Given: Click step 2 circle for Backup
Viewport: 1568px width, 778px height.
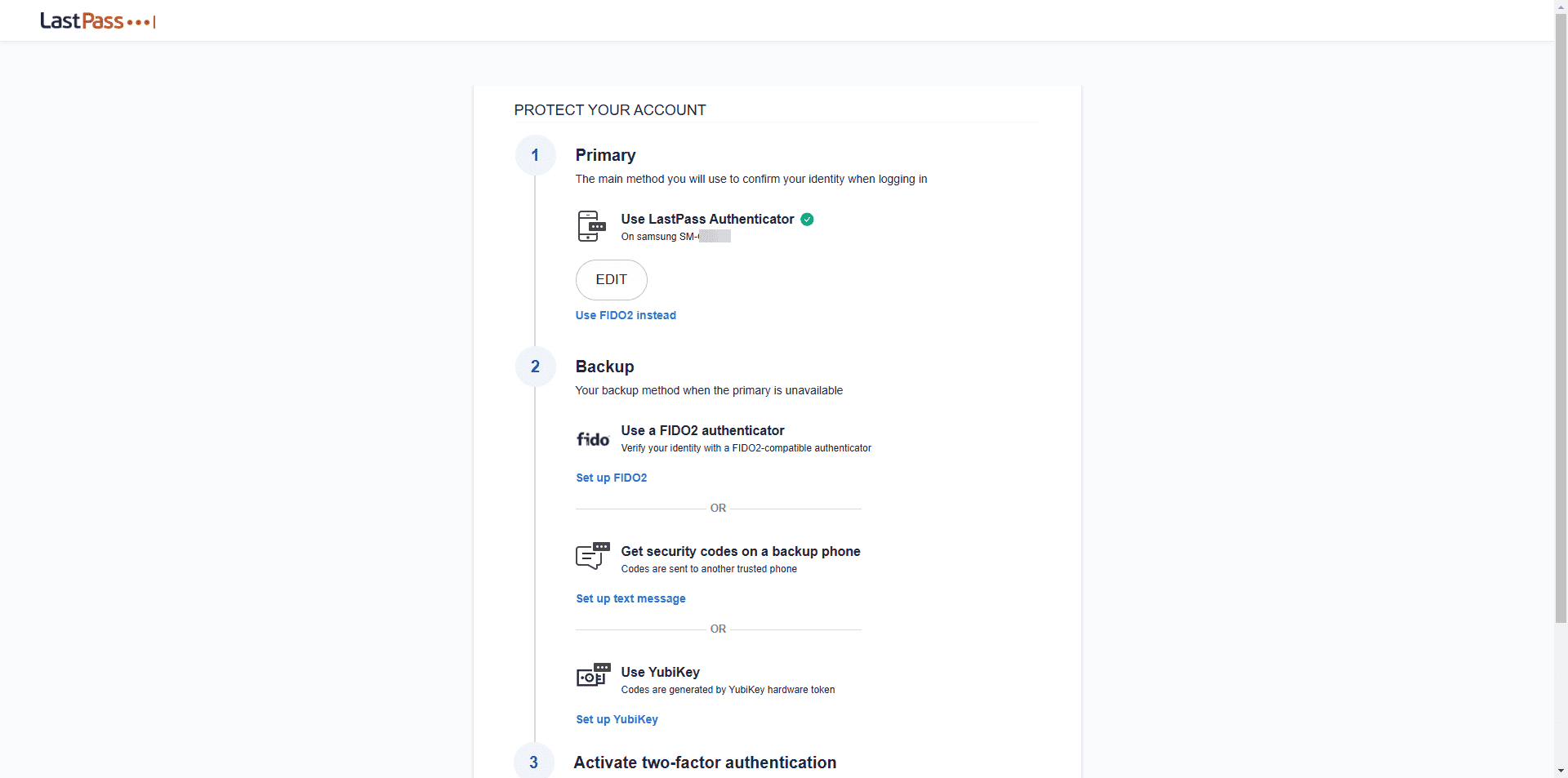Looking at the screenshot, I should click(535, 367).
